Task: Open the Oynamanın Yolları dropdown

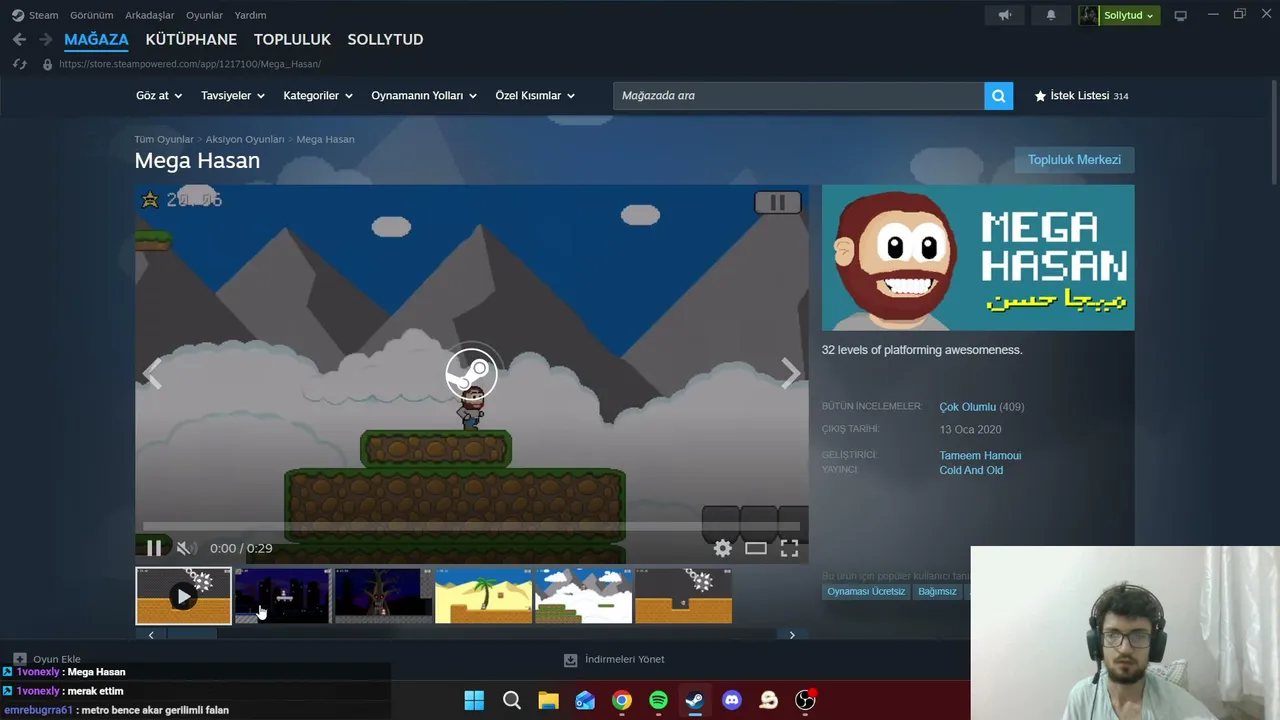Action: tap(424, 96)
